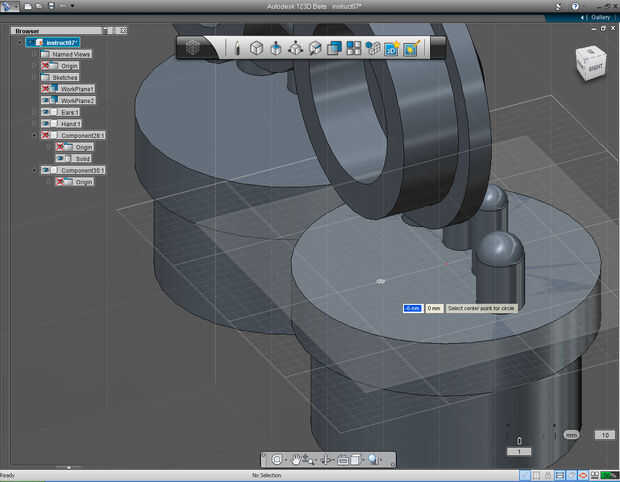Image resolution: width=620 pixels, height=482 pixels.
Task: Click the Orbit tool in navigation bar
Action: click(x=277, y=460)
